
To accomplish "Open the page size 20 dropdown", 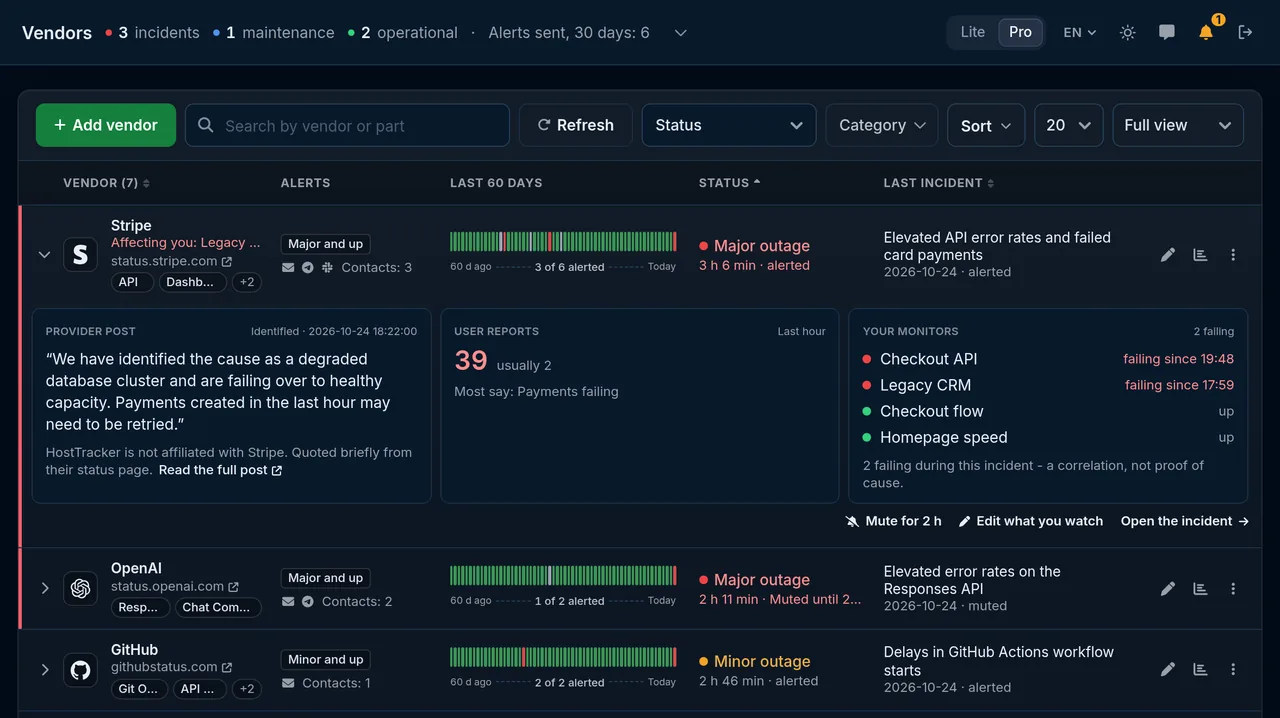I will point(1069,125).
